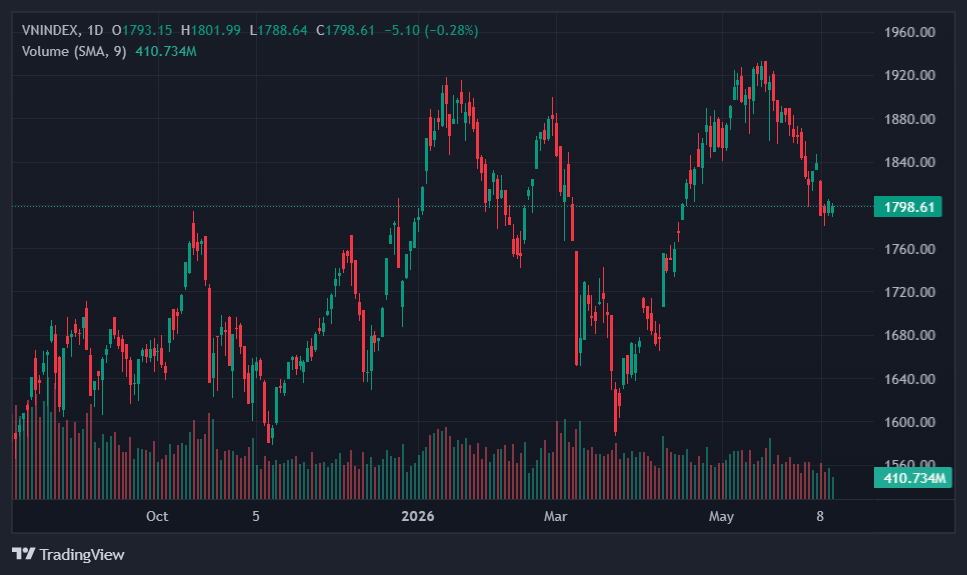Click the volume SMA value 410.734M in the legend
The width and height of the screenshot is (967, 575).
pyautogui.click(x=166, y=51)
